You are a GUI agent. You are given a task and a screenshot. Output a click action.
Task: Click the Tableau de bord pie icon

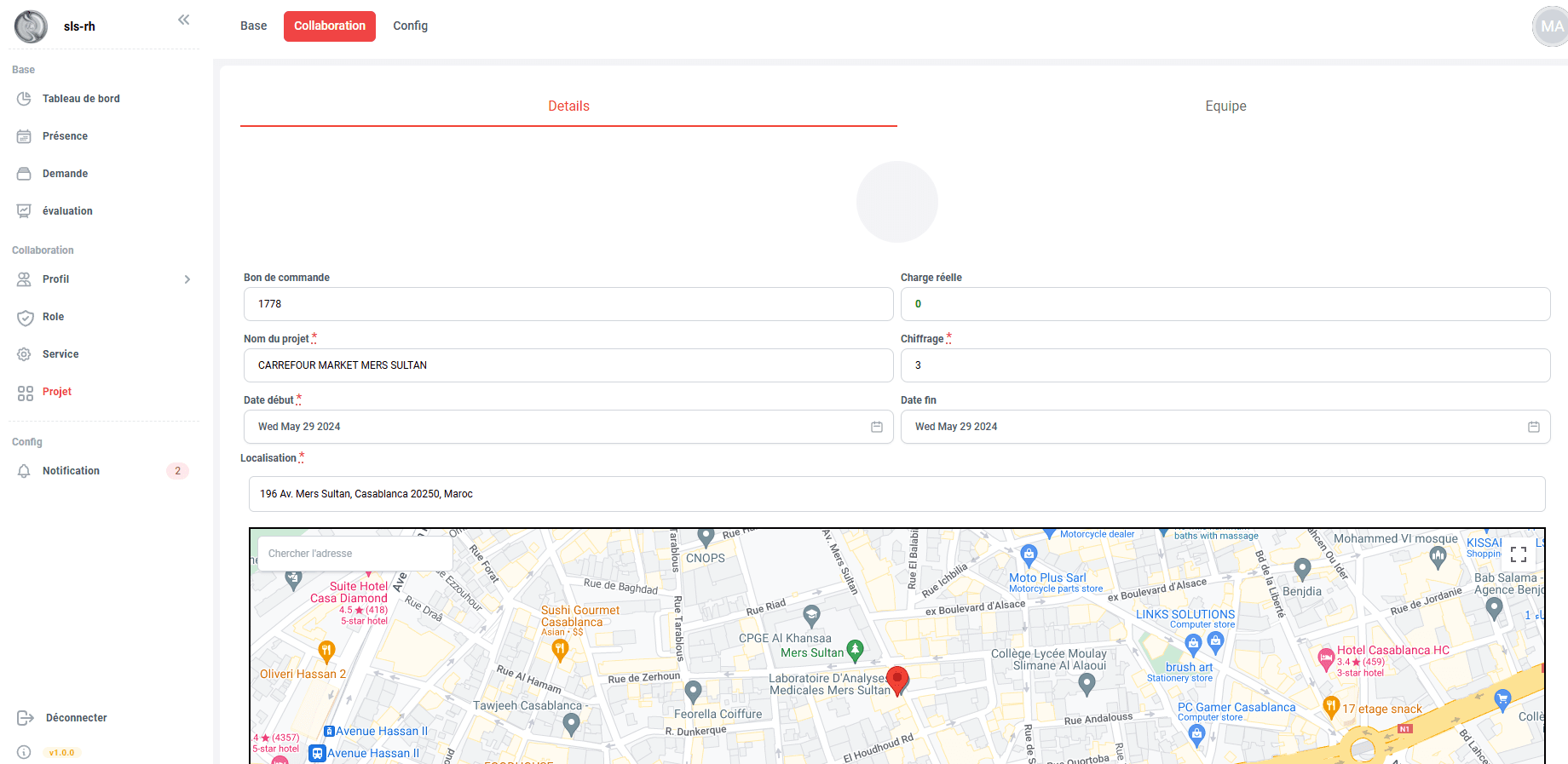pyautogui.click(x=25, y=99)
